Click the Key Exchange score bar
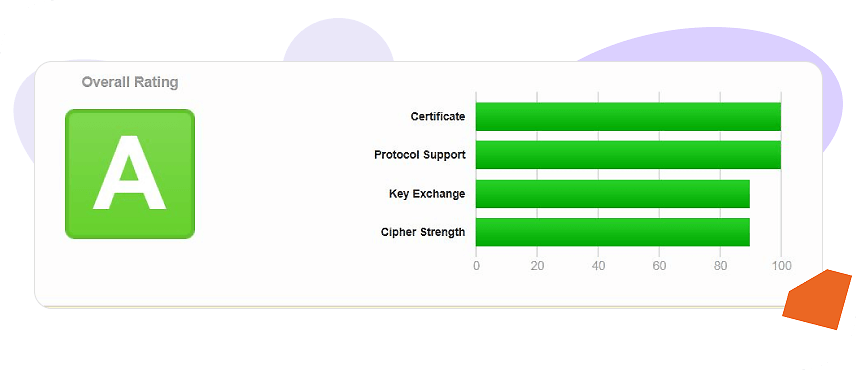This screenshot has height=370, width=856. (x=613, y=194)
